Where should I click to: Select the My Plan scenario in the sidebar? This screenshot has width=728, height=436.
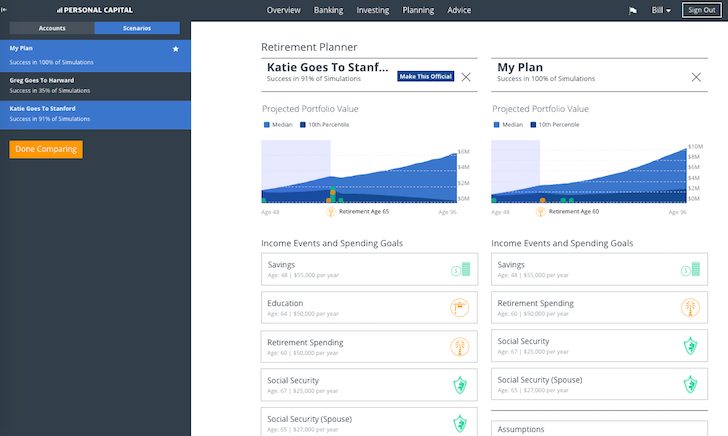point(95,55)
